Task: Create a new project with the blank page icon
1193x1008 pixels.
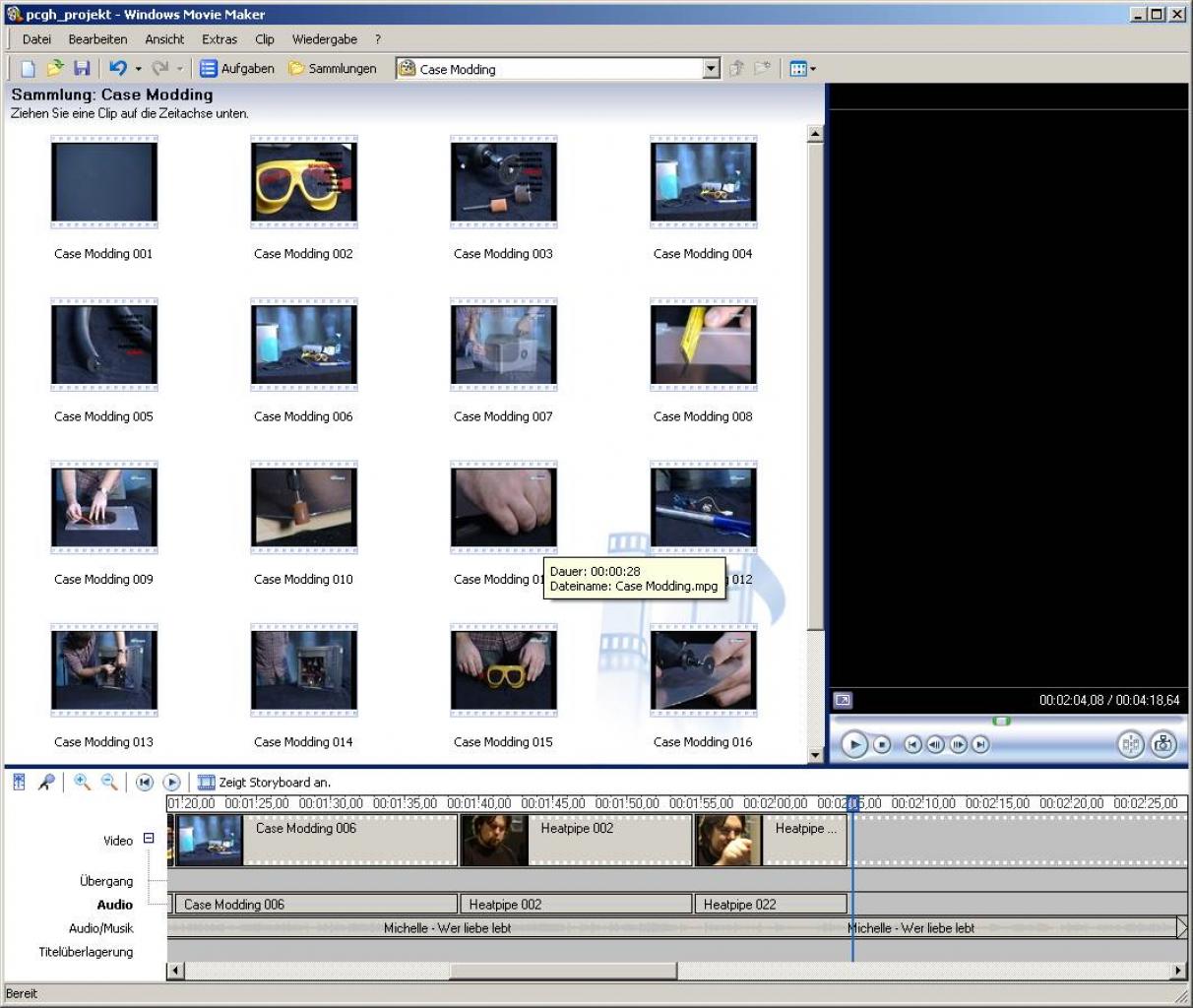Action: click(x=28, y=68)
